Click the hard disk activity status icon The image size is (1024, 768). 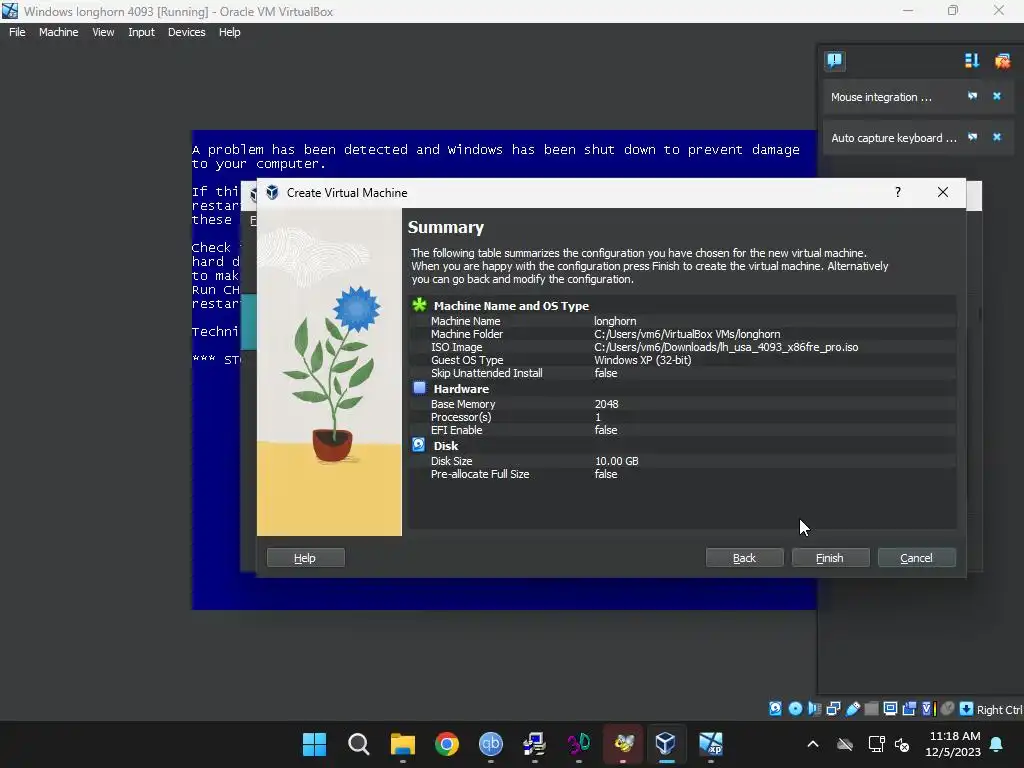coord(775,709)
